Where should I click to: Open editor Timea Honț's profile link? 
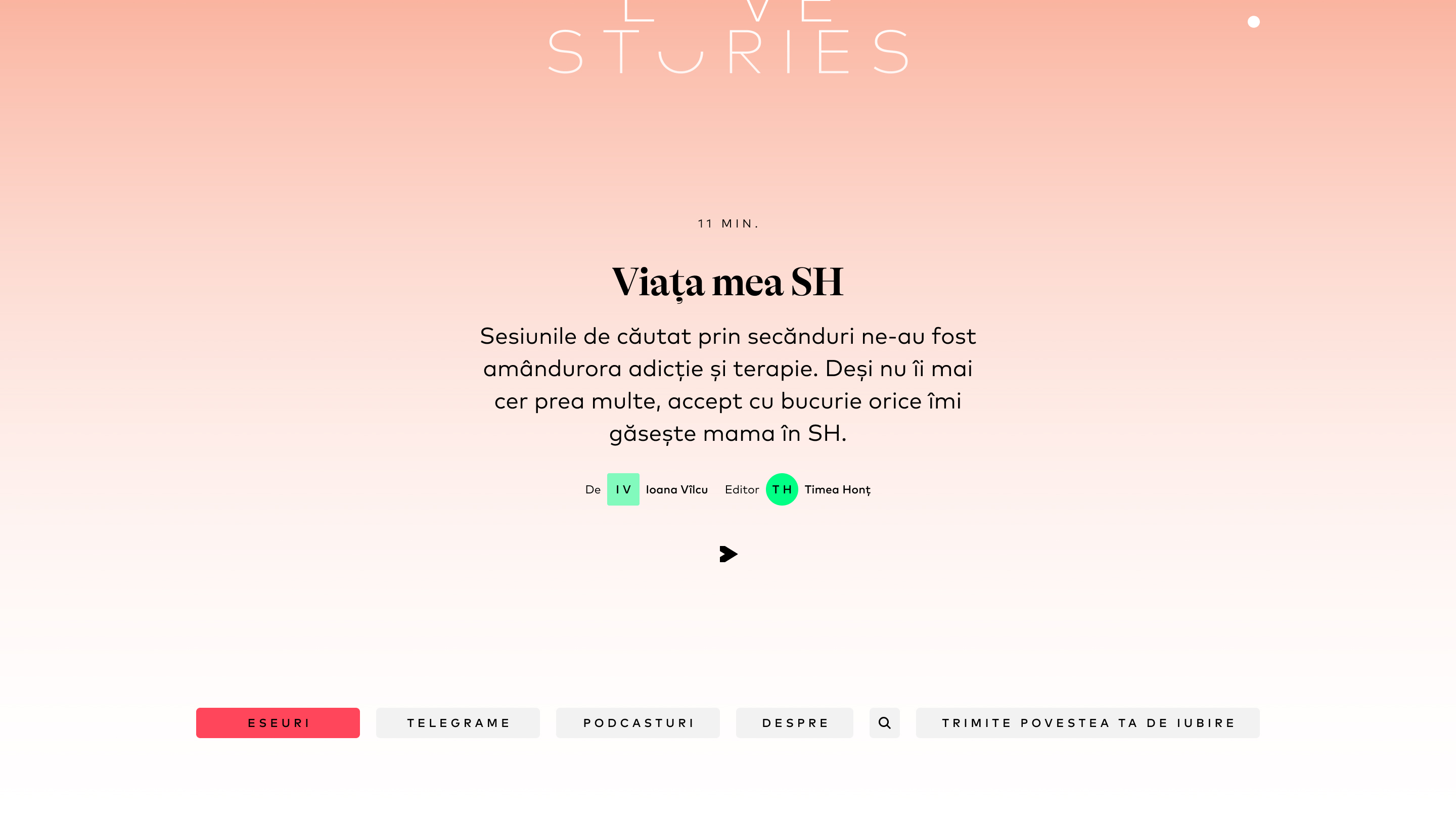click(x=837, y=489)
